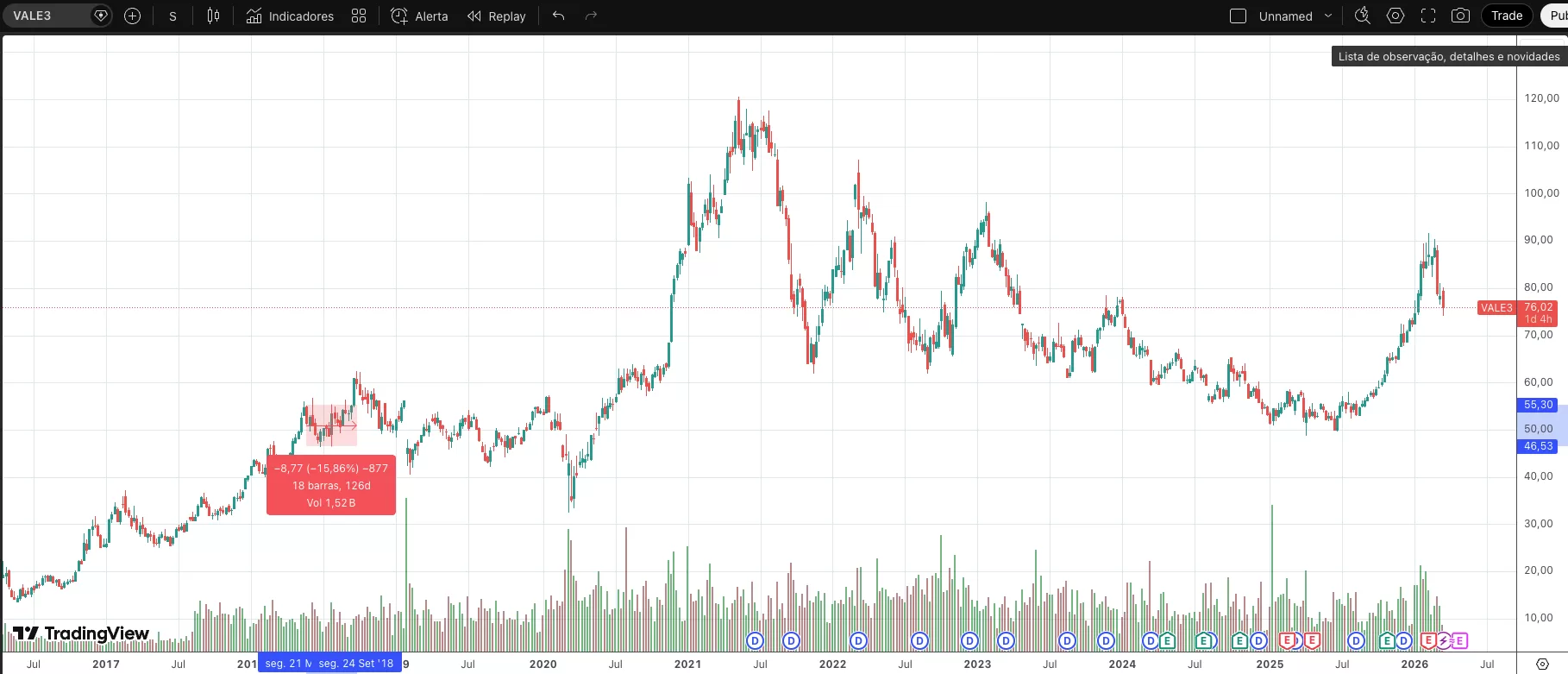
Task: Open the Indicadores panel
Action: 290,16
